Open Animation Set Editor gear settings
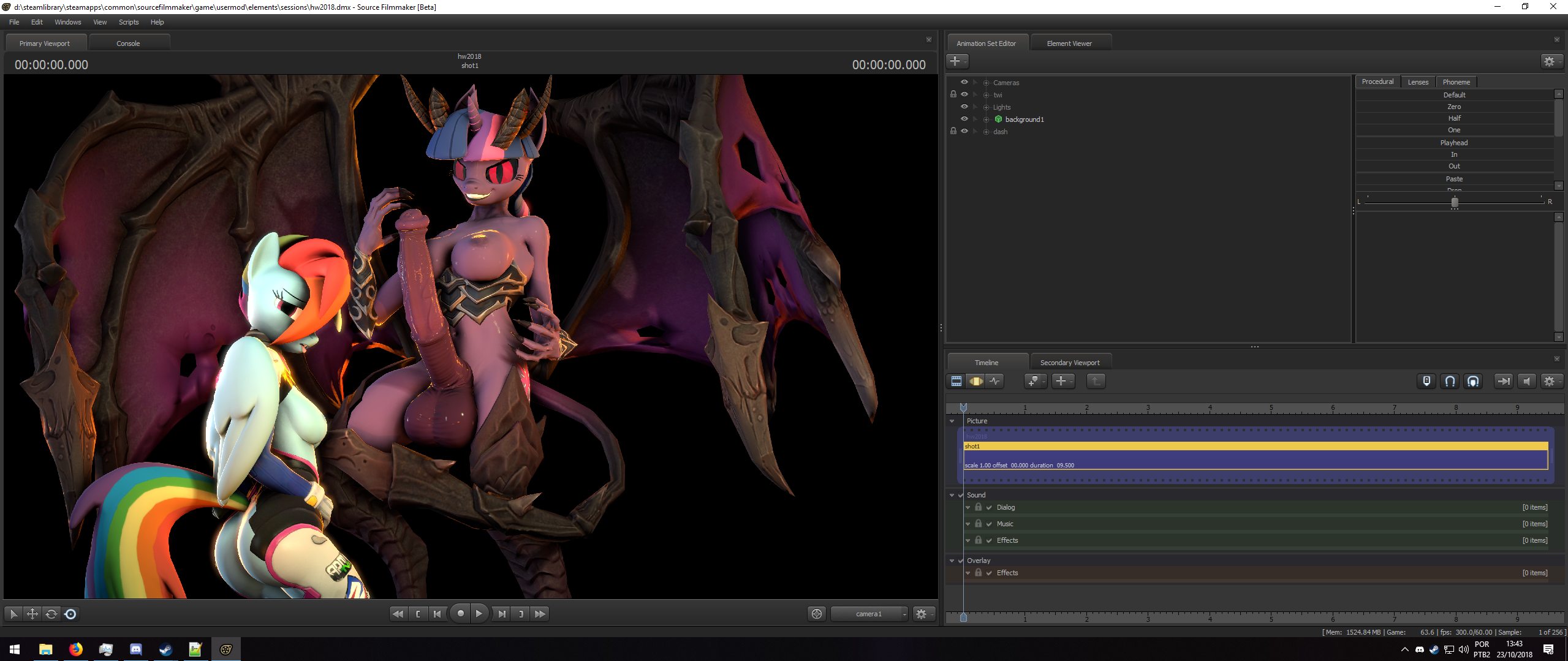The height and width of the screenshot is (661, 1568). coord(1550,61)
